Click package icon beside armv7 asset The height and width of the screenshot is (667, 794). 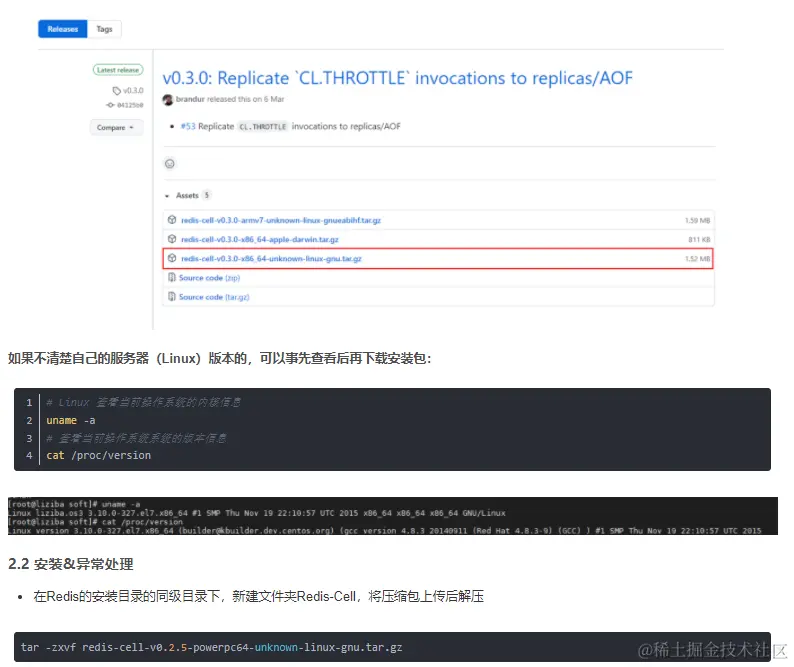click(x=172, y=220)
